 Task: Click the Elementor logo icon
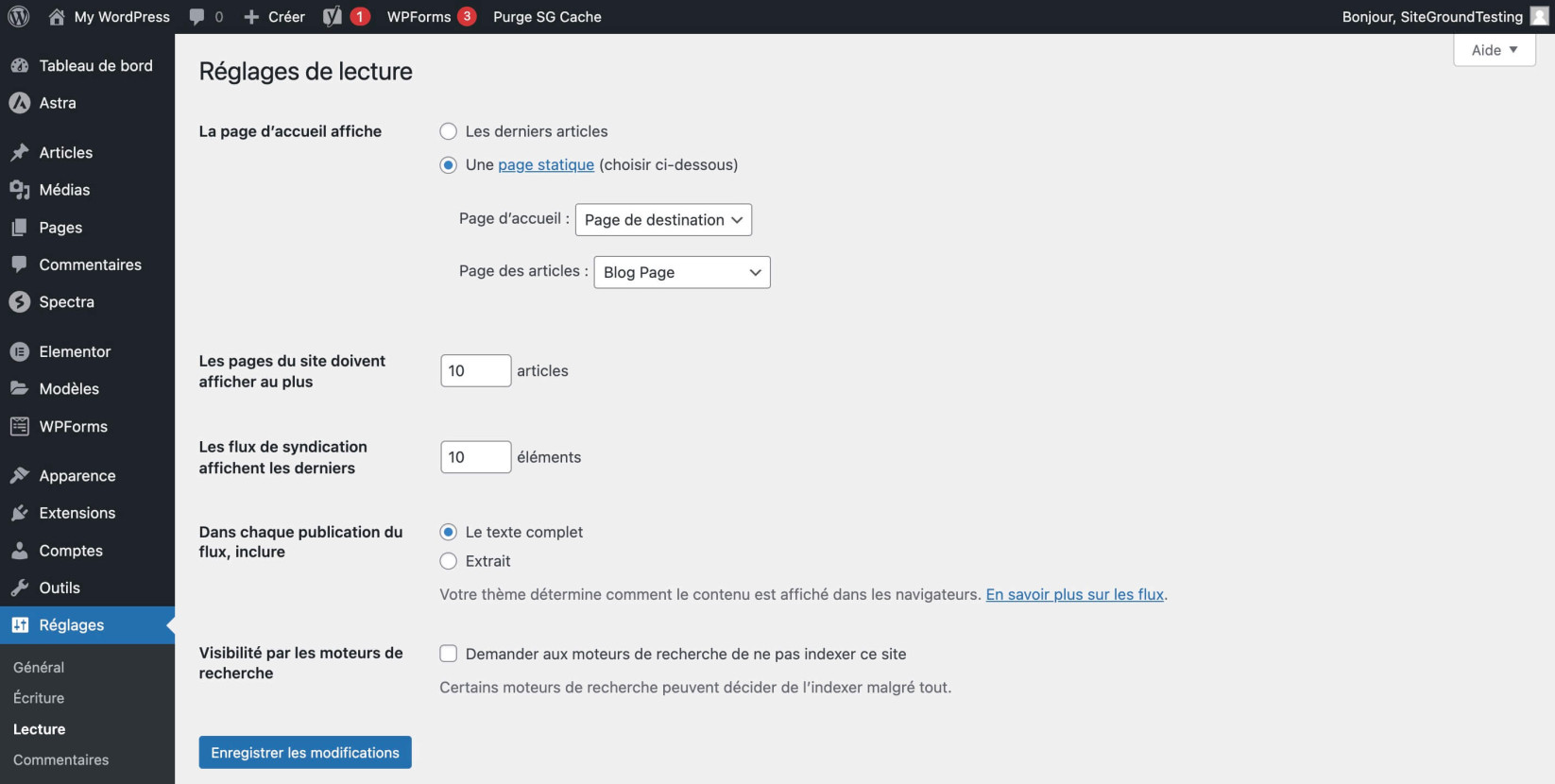pyautogui.click(x=19, y=351)
